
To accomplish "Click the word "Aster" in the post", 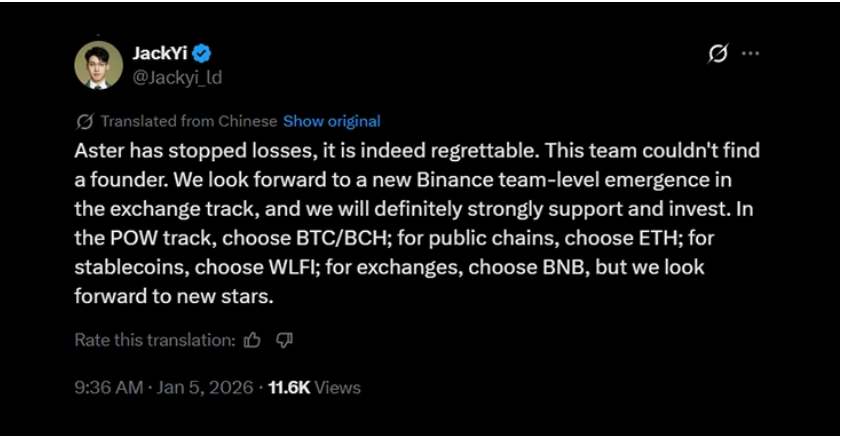I will (x=97, y=151).
